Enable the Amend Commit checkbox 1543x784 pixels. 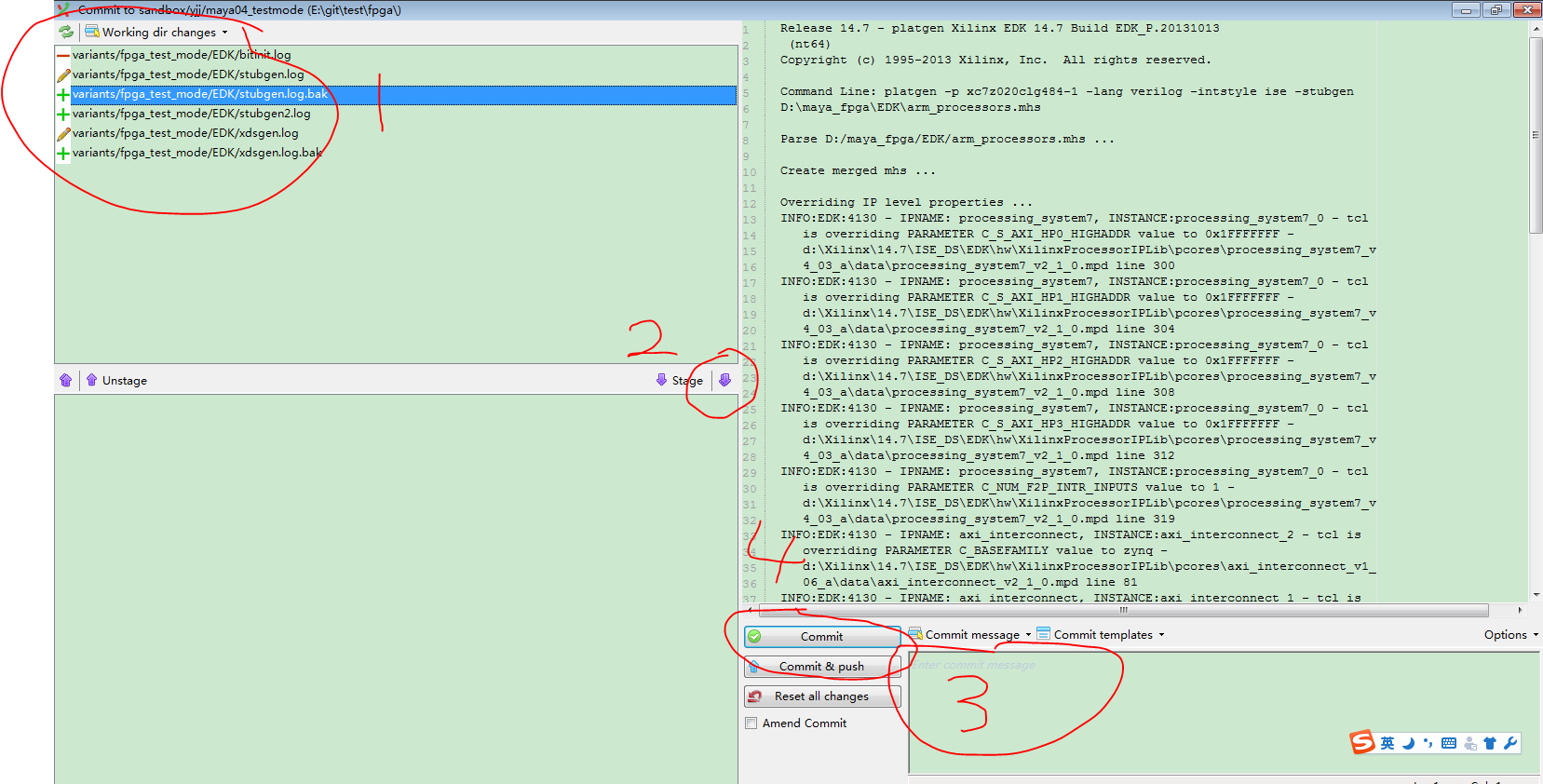pos(751,723)
